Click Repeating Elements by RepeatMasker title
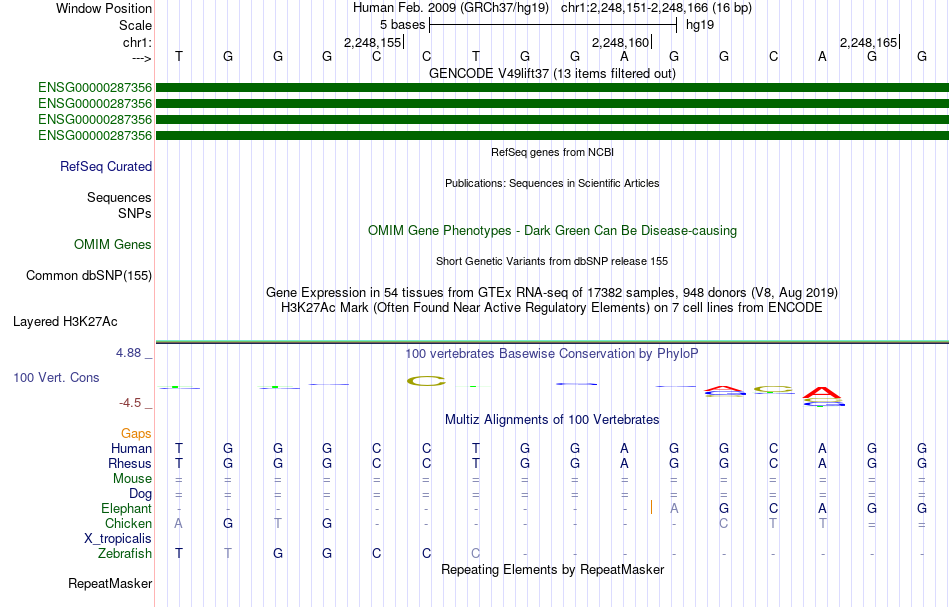Viewport: 950px width, 607px height. click(552, 570)
